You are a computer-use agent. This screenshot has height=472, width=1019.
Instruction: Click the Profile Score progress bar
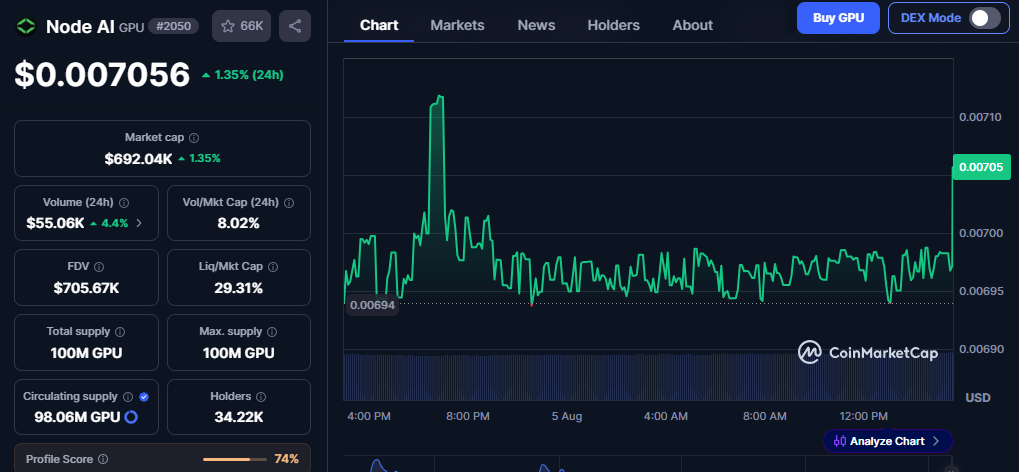(235, 459)
